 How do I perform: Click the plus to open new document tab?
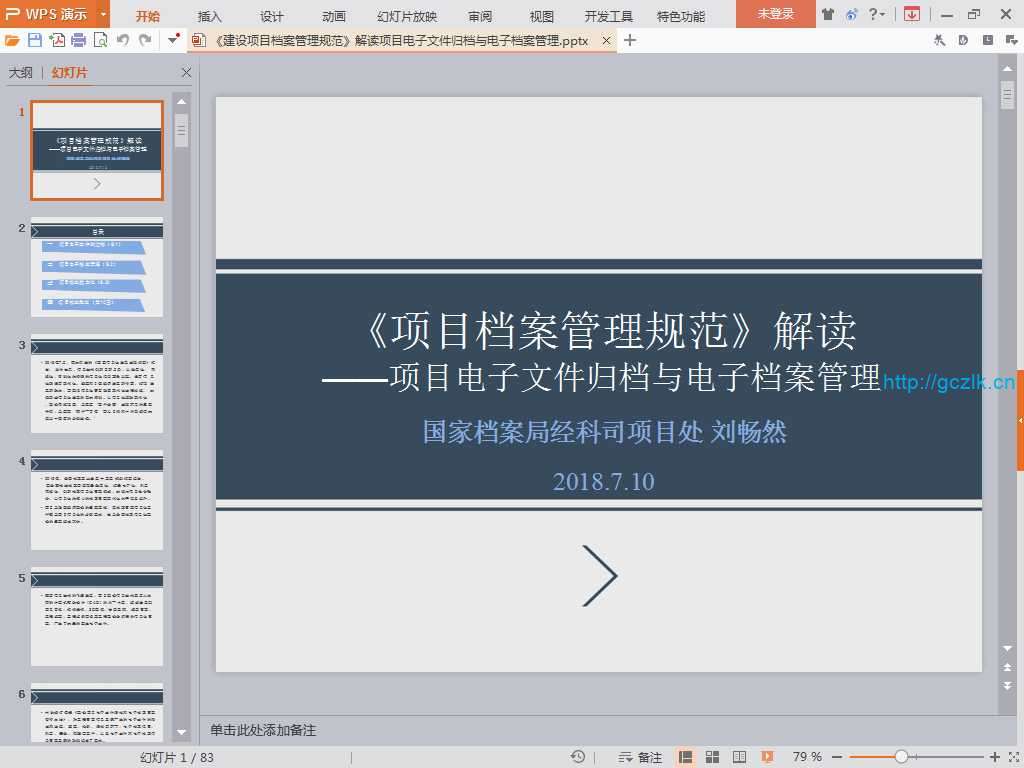pyautogui.click(x=630, y=40)
